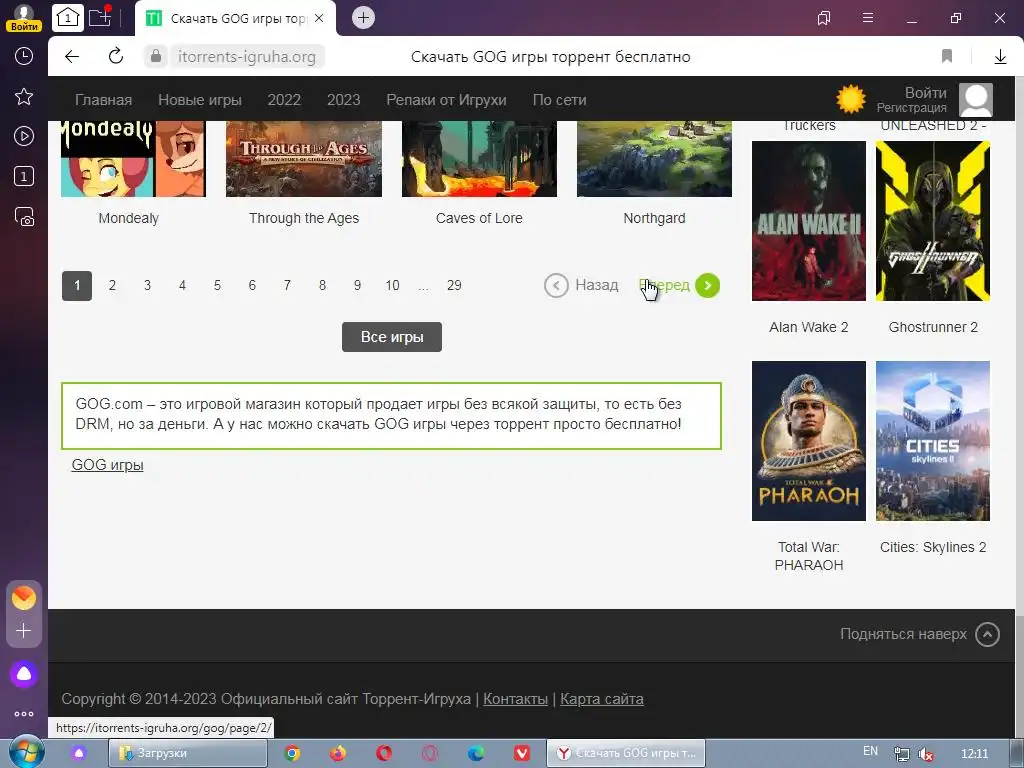Go back with the arrow button
Screen dimensions: 1024x768
(x=72, y=57)
